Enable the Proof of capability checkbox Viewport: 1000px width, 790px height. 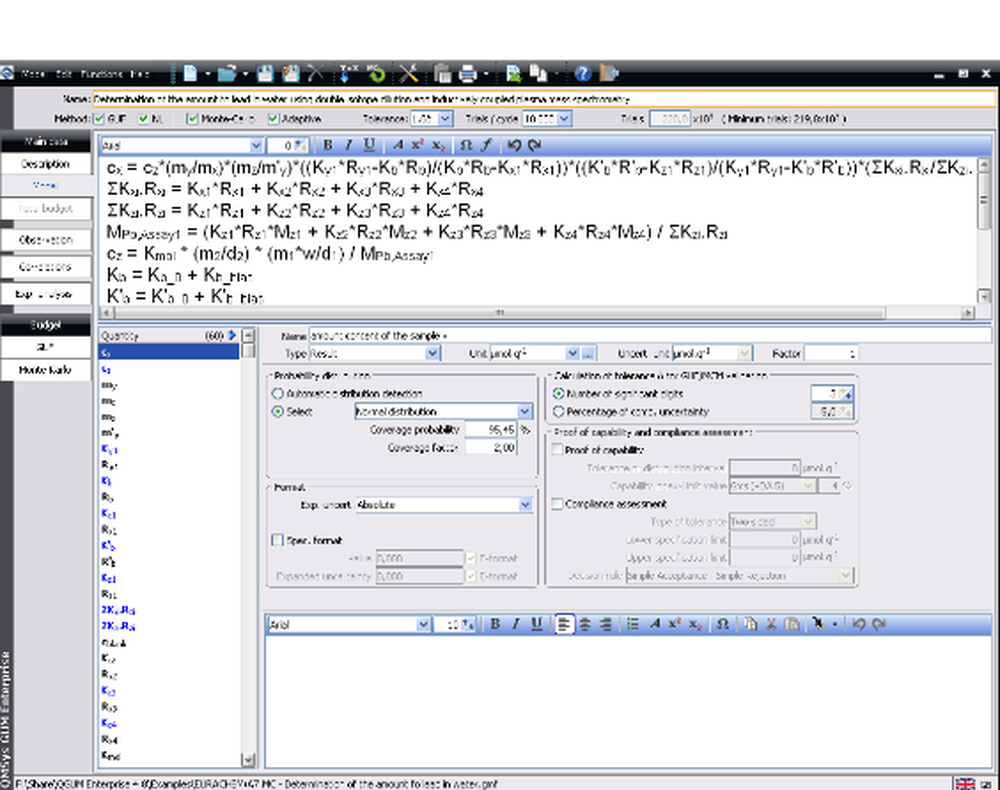pos(557,450)
